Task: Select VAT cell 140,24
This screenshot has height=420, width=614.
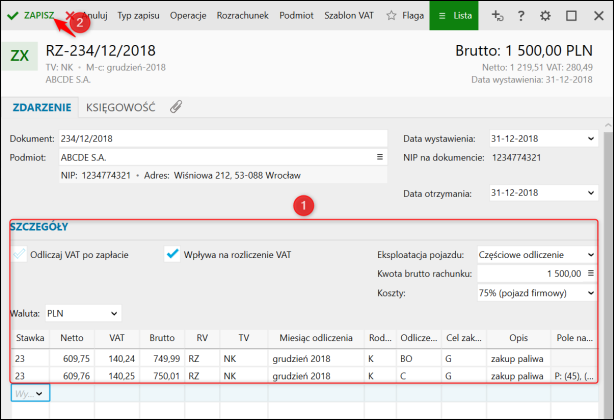Action: coord(117,359)
